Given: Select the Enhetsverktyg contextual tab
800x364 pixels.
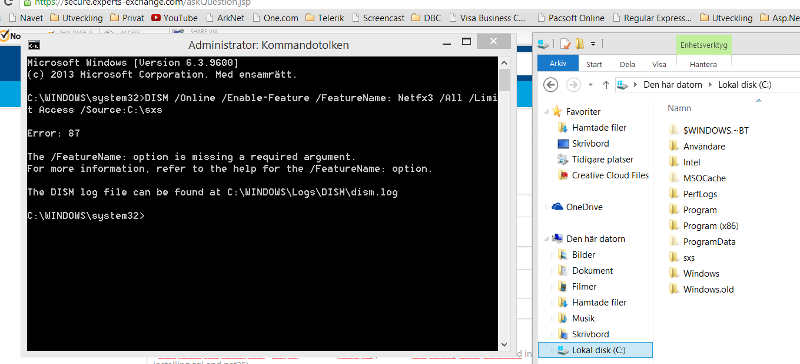Looking at the screenshot, I should [x=704, y=45].
